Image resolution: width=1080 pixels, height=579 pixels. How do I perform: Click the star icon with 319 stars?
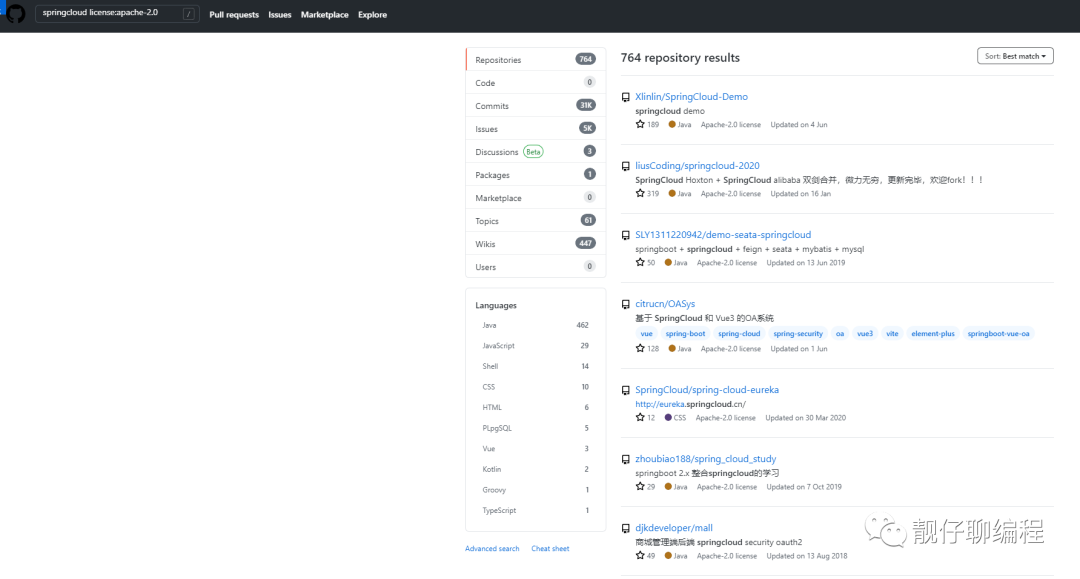pos(640,193)
